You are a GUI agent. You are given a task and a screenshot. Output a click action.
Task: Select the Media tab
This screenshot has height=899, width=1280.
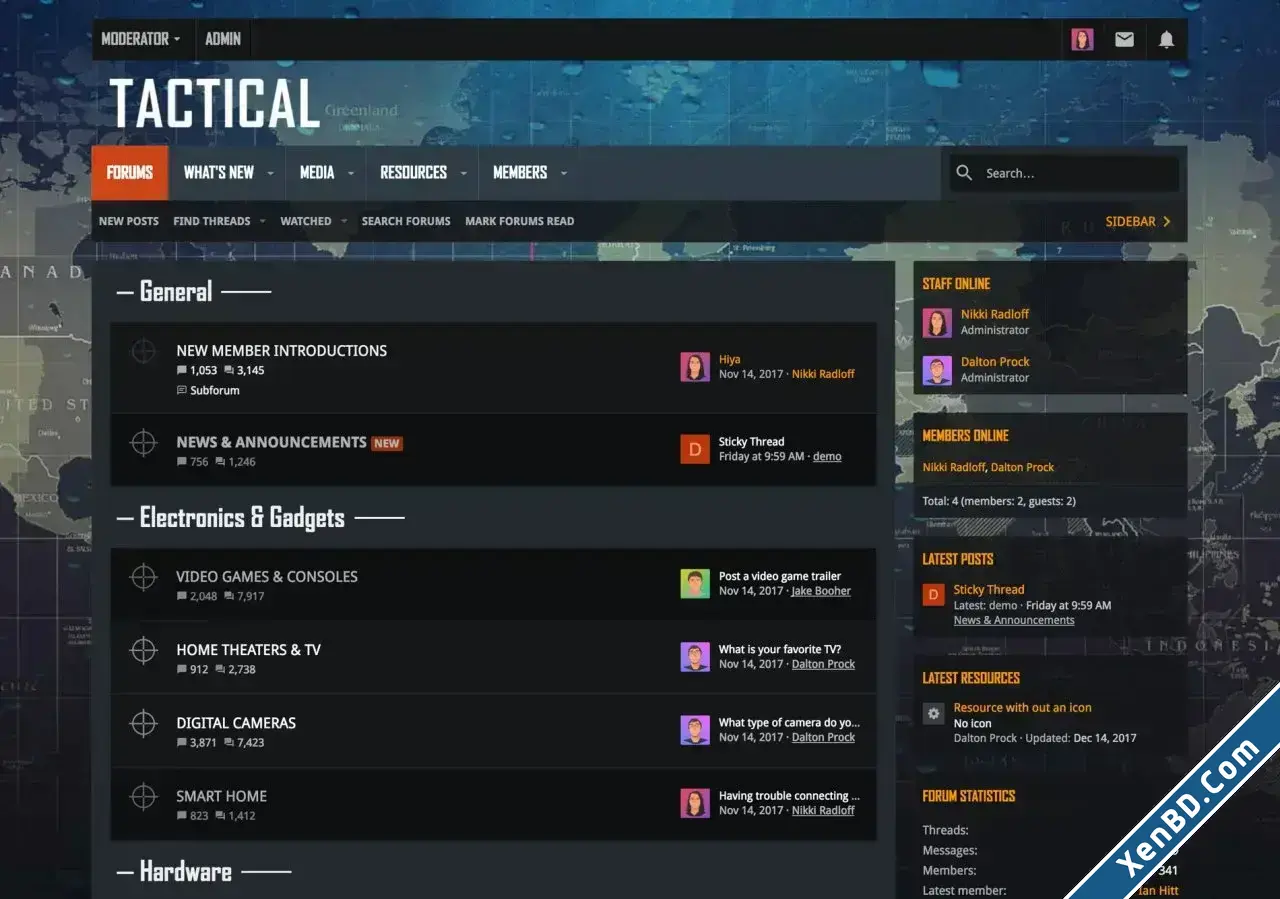(317, 172)
